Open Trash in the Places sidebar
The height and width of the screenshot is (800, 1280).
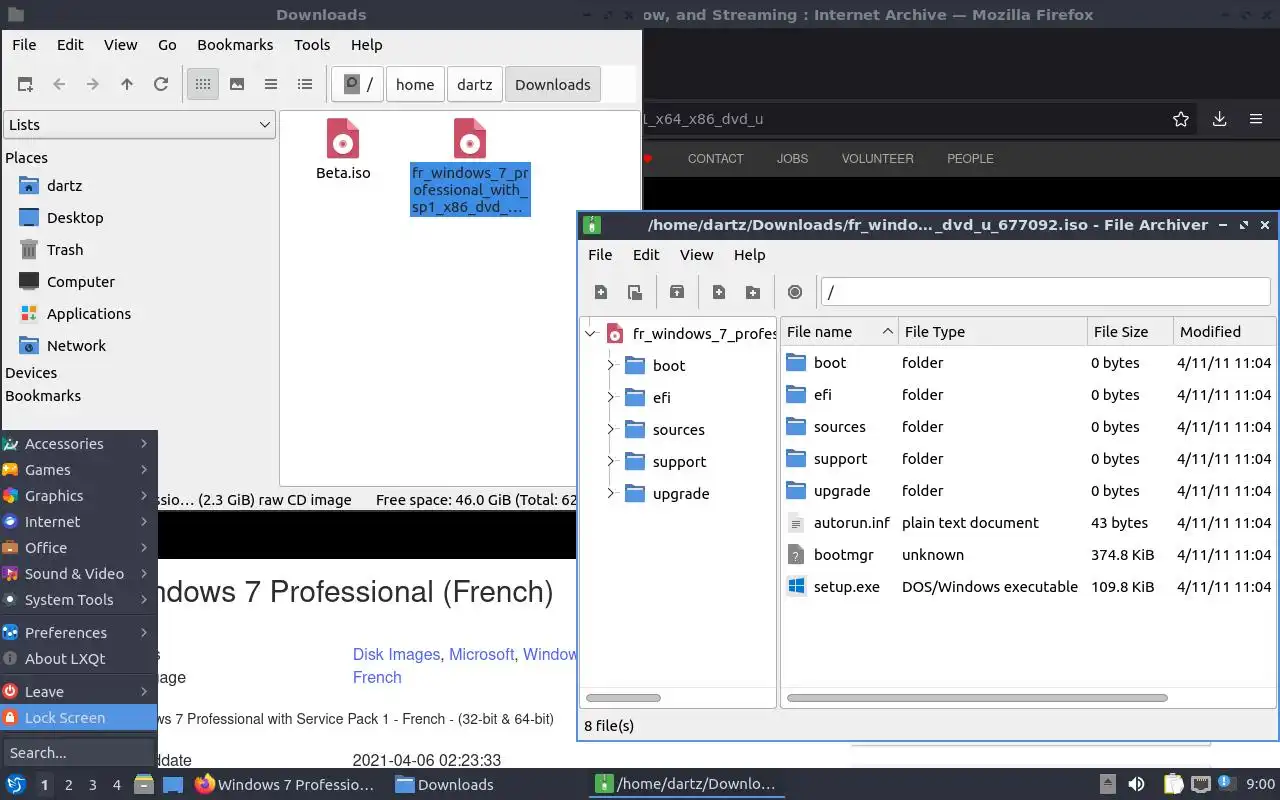click(65, 250)
